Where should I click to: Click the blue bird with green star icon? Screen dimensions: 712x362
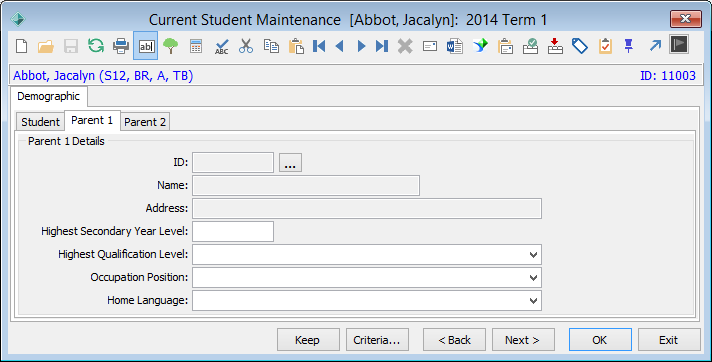click(480, 45)
